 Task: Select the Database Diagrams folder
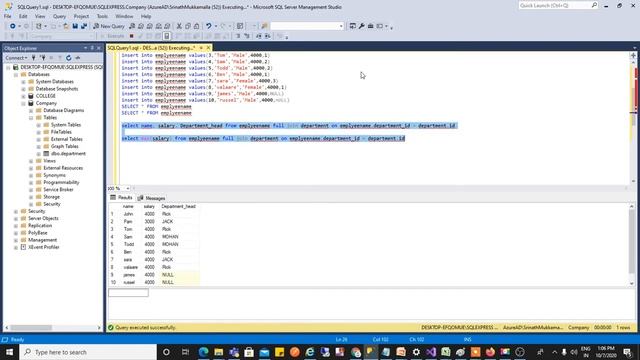(64, 111)
